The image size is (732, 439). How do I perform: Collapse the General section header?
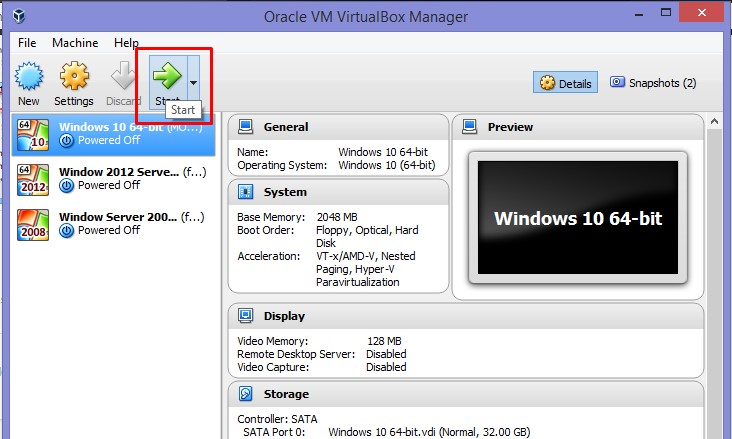(x=285, y=127)
